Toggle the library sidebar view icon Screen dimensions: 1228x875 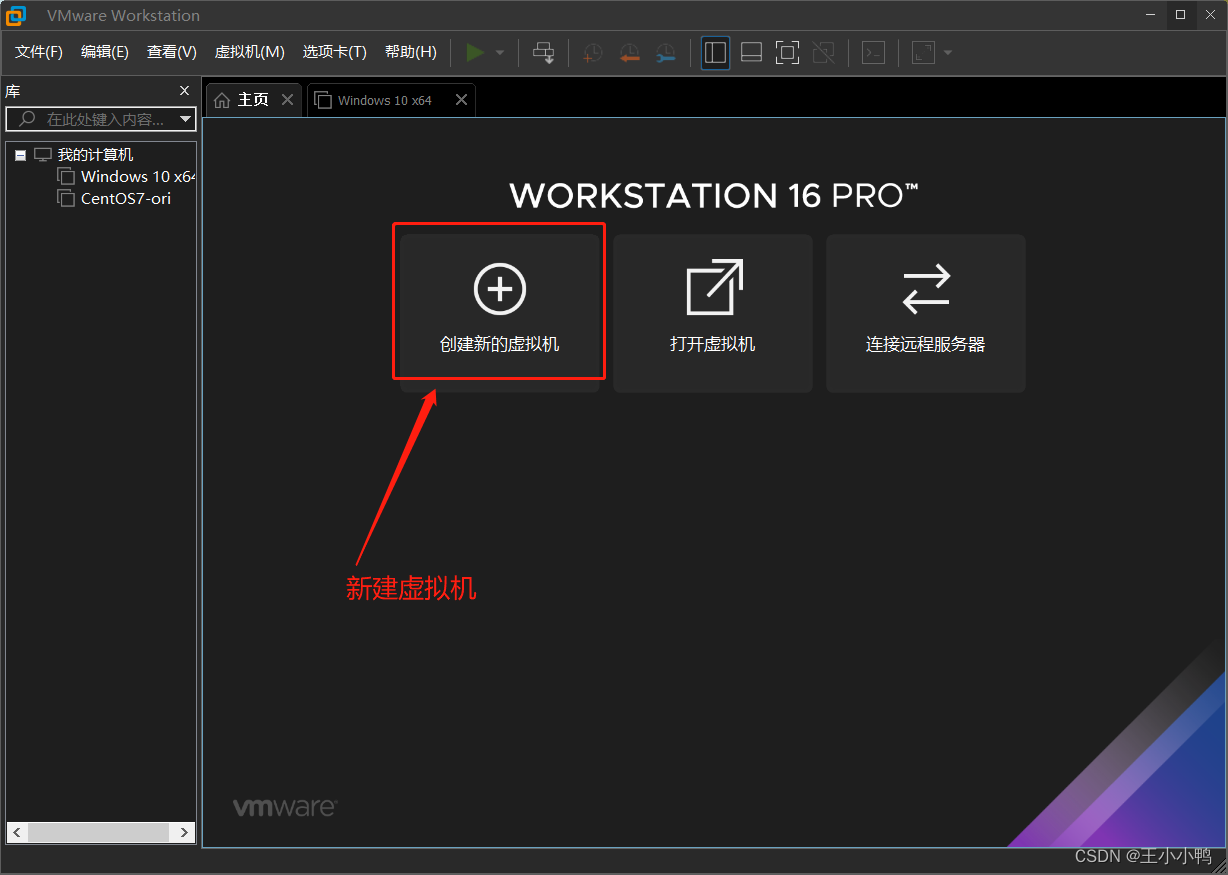[715, 52]
